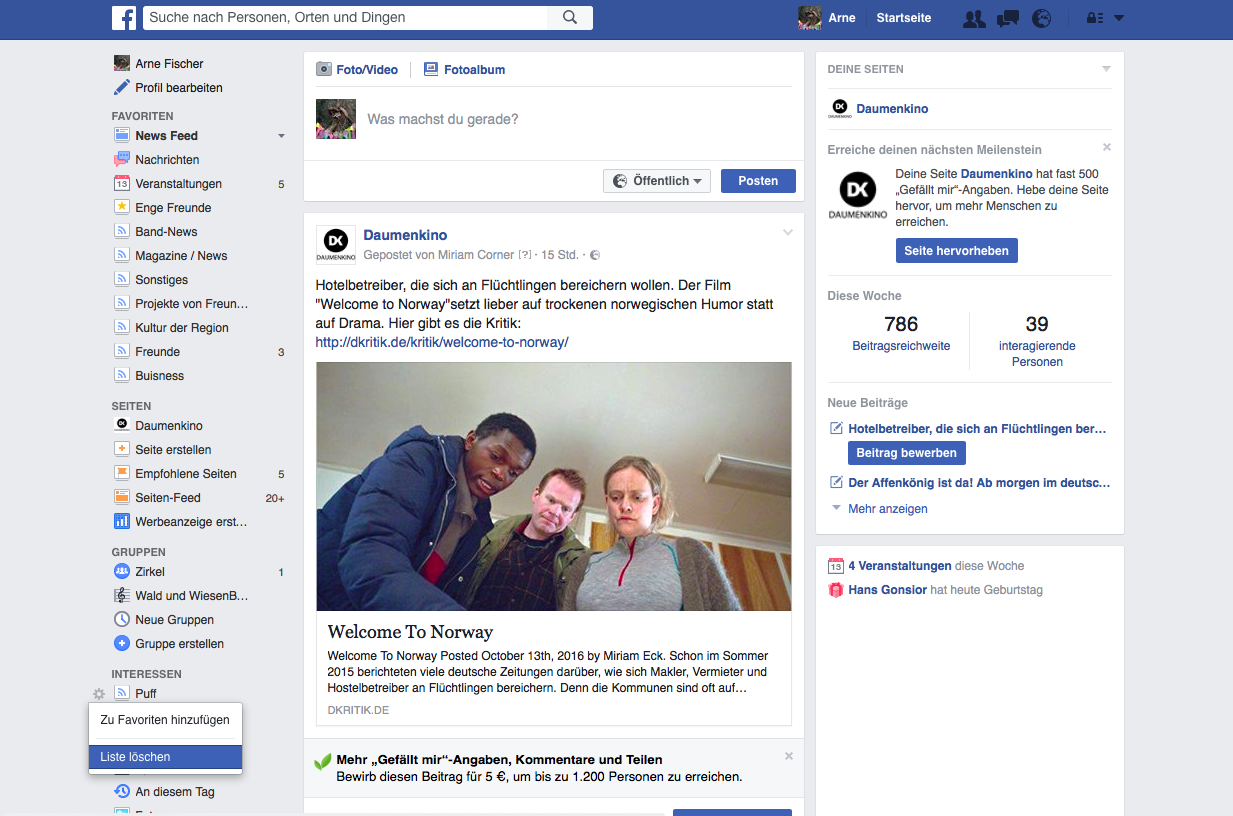Screen dimensions: 1233x816
Task: Click Beitrag bewerben button
Action: [907, 453]
